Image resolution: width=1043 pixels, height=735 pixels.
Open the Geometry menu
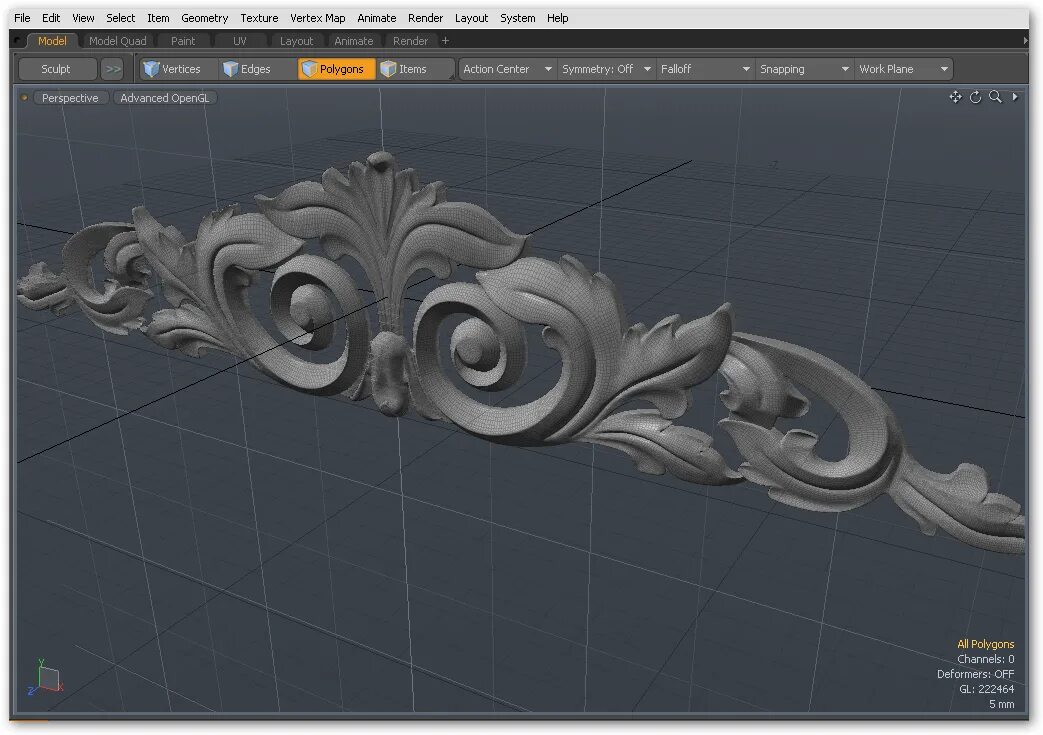click(205, 17)
